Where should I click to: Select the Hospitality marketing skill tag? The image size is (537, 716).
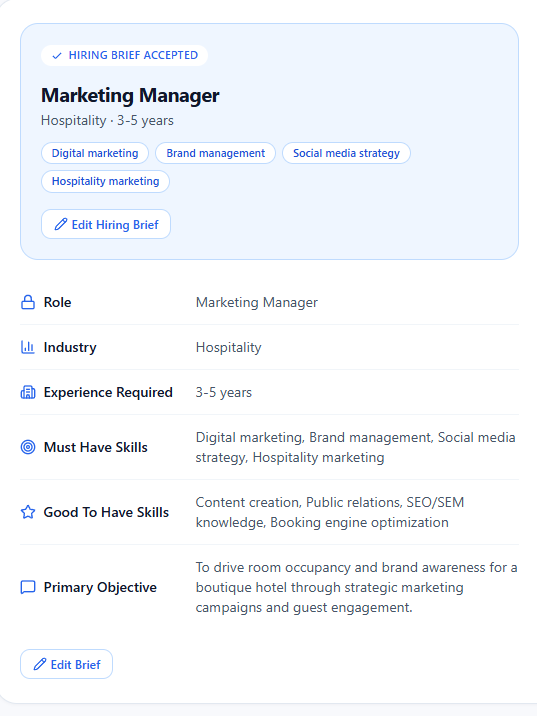tap(105, 181)
